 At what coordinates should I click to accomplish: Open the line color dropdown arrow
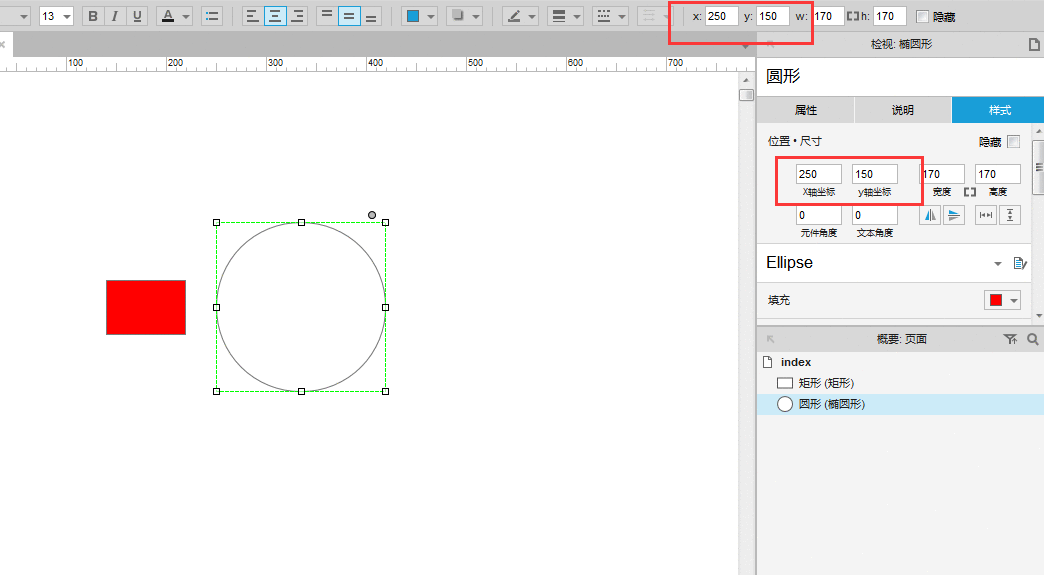[x=532, y=17]
